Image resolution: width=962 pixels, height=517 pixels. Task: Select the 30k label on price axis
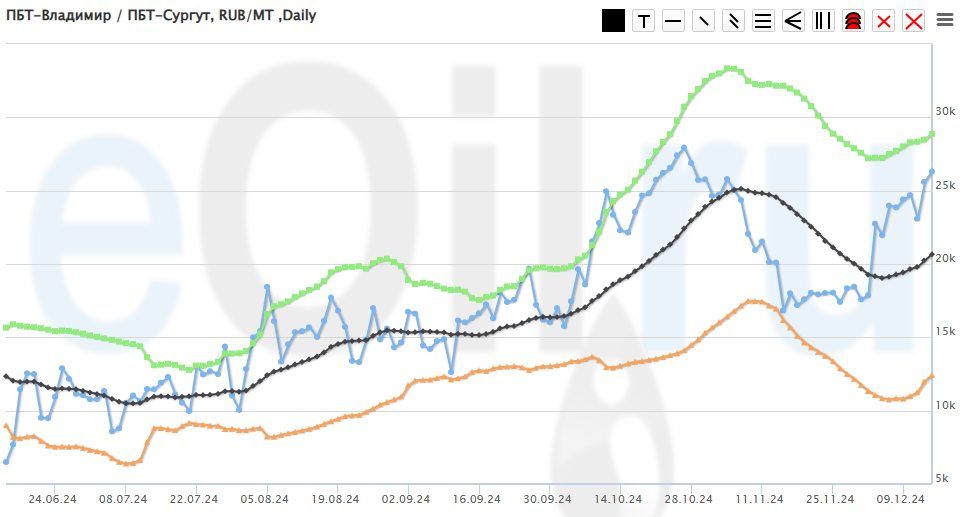[946, 111]
